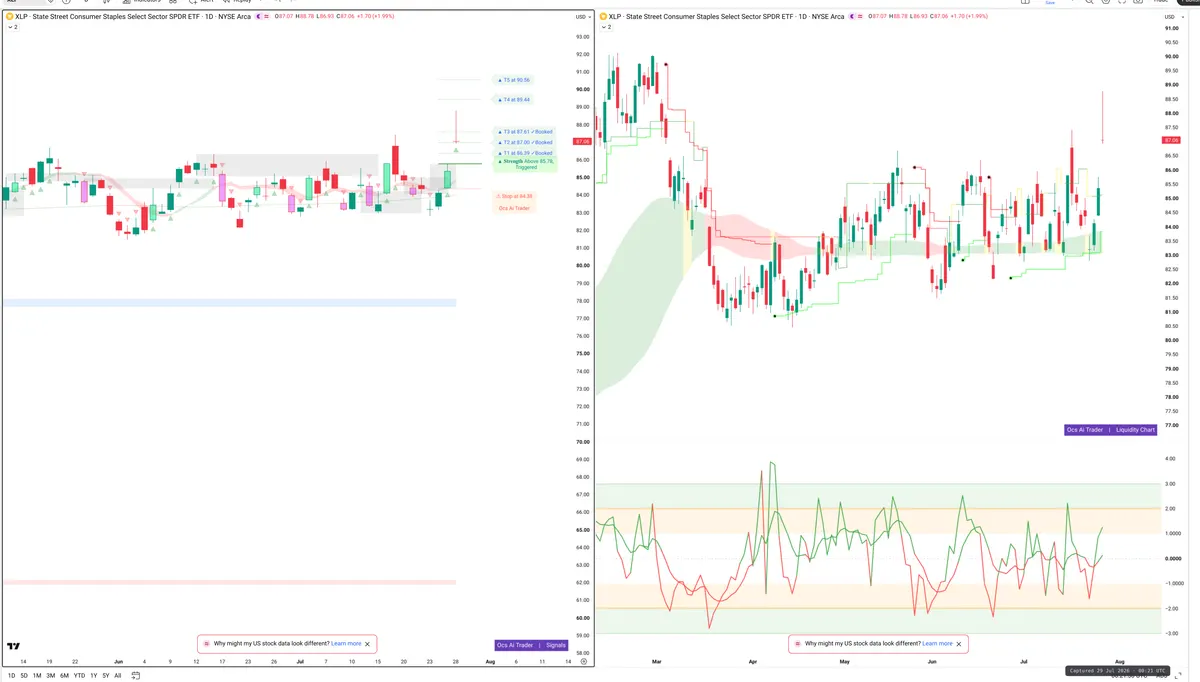
Task: Click the Strength Above 85.76 Triggered label
Action: coord(525,164)
